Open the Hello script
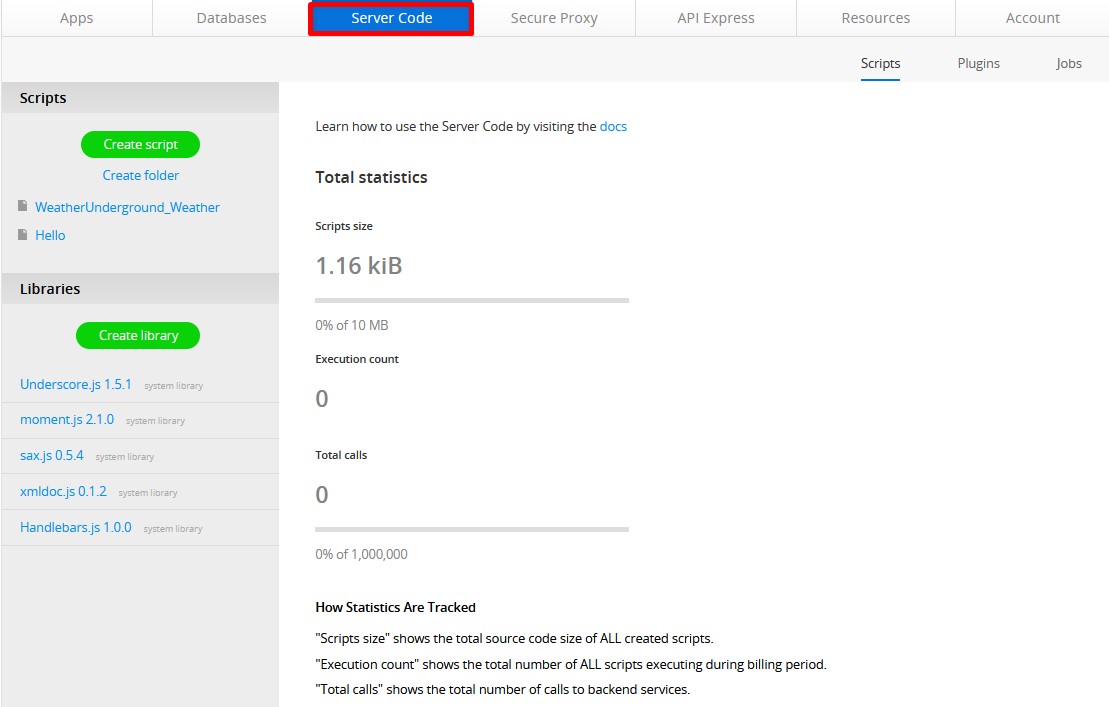The image size is (1109, 707). pyautogui.click(x=50, y=235)
